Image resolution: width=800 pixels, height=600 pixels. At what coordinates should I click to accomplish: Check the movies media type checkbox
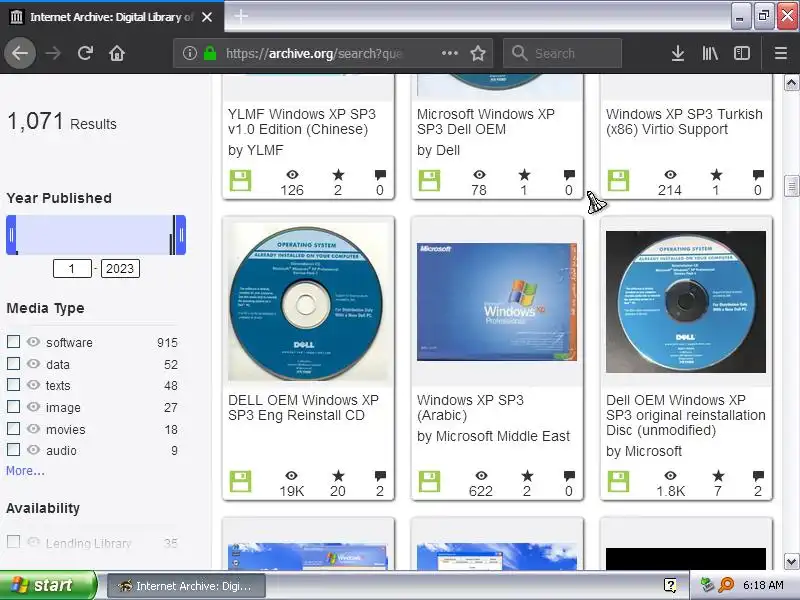click(x=14, y=429)
